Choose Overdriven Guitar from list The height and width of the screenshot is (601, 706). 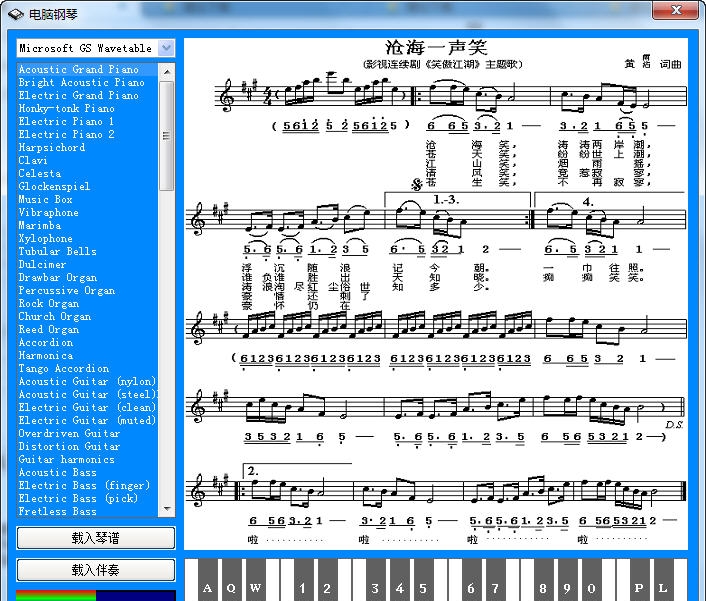pos(69,434)
